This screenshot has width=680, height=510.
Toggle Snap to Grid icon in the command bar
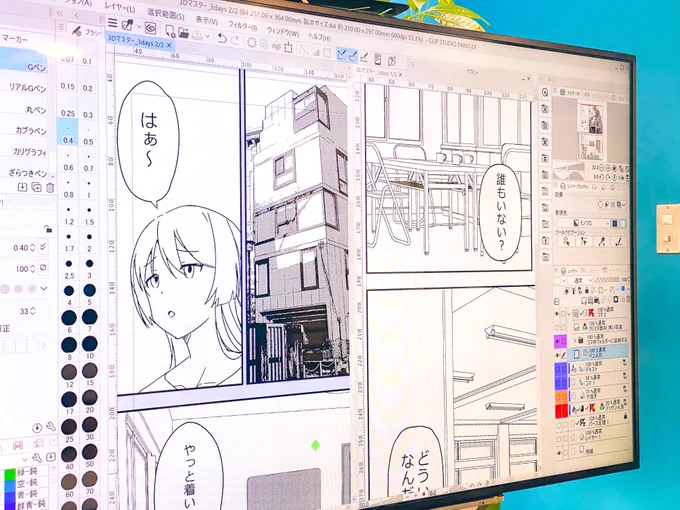tap(364, 56)
